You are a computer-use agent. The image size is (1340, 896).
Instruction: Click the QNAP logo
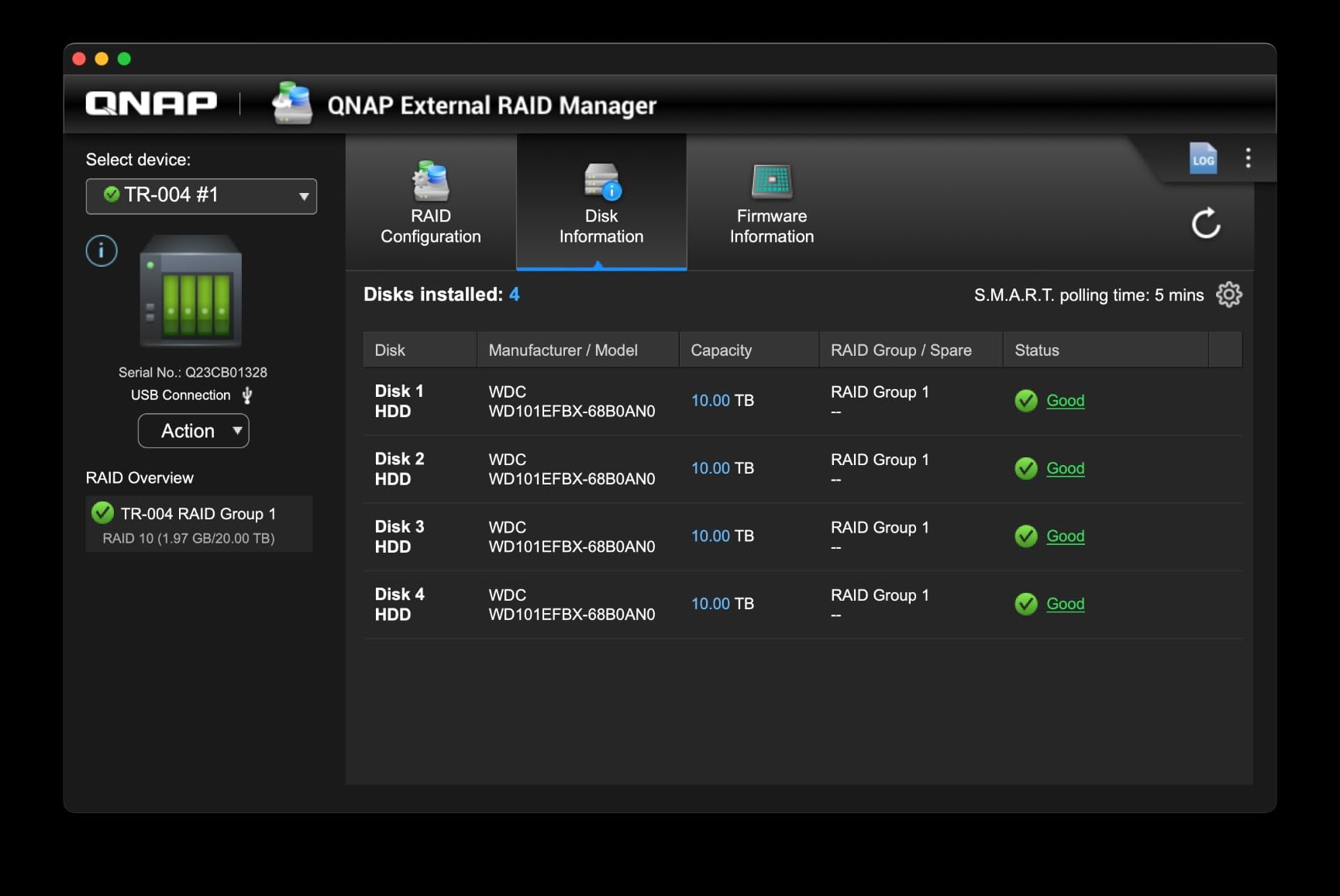(151, 103)
